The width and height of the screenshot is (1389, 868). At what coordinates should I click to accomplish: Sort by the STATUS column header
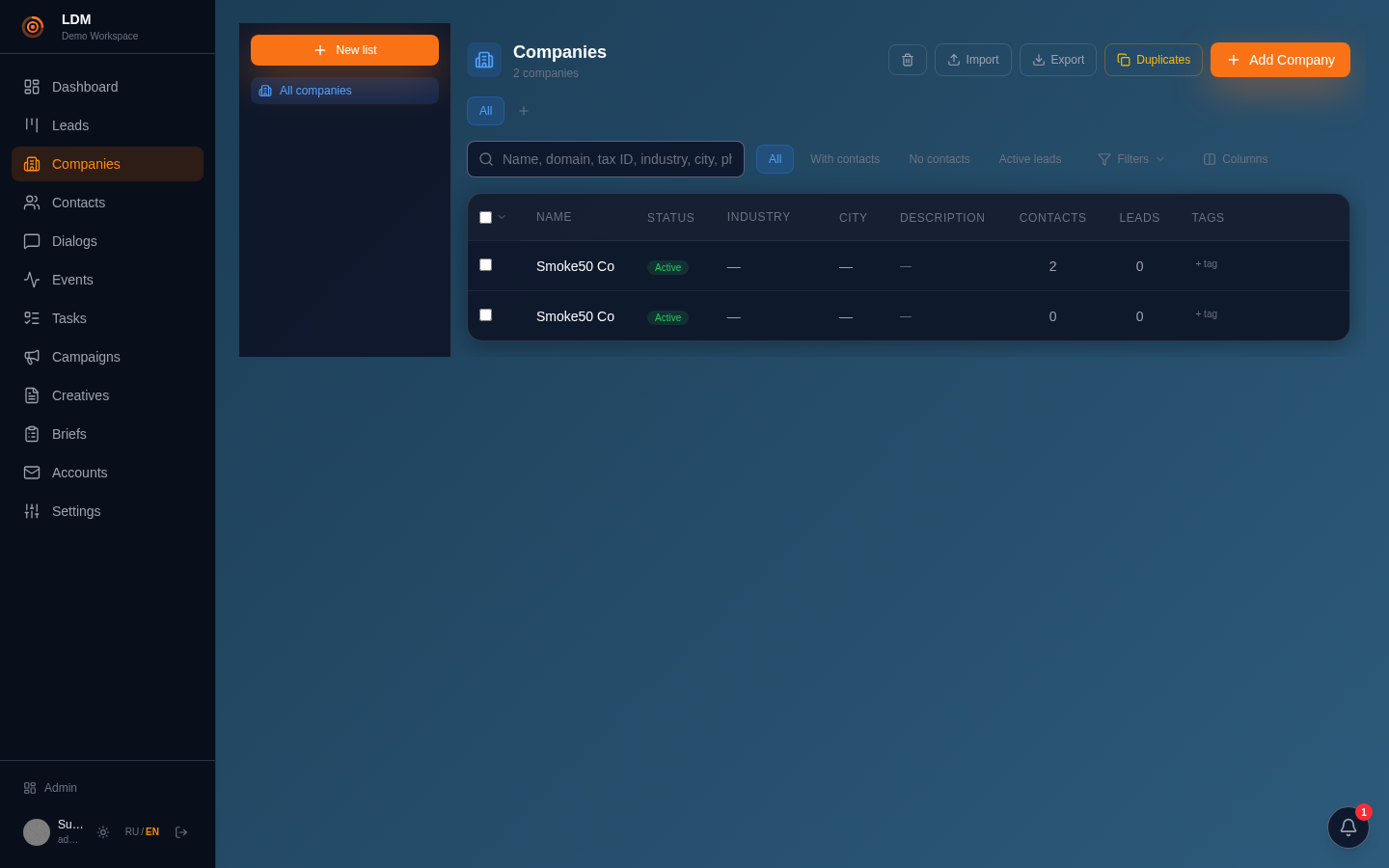point(670,218)
